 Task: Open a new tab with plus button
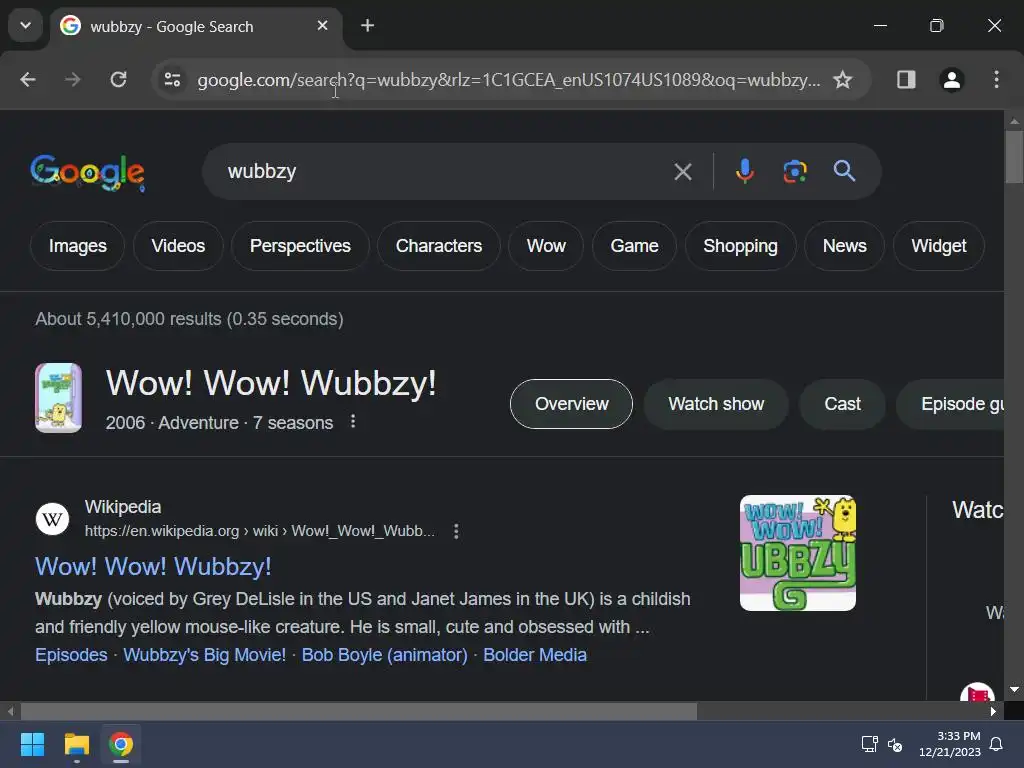coord(368,25)
